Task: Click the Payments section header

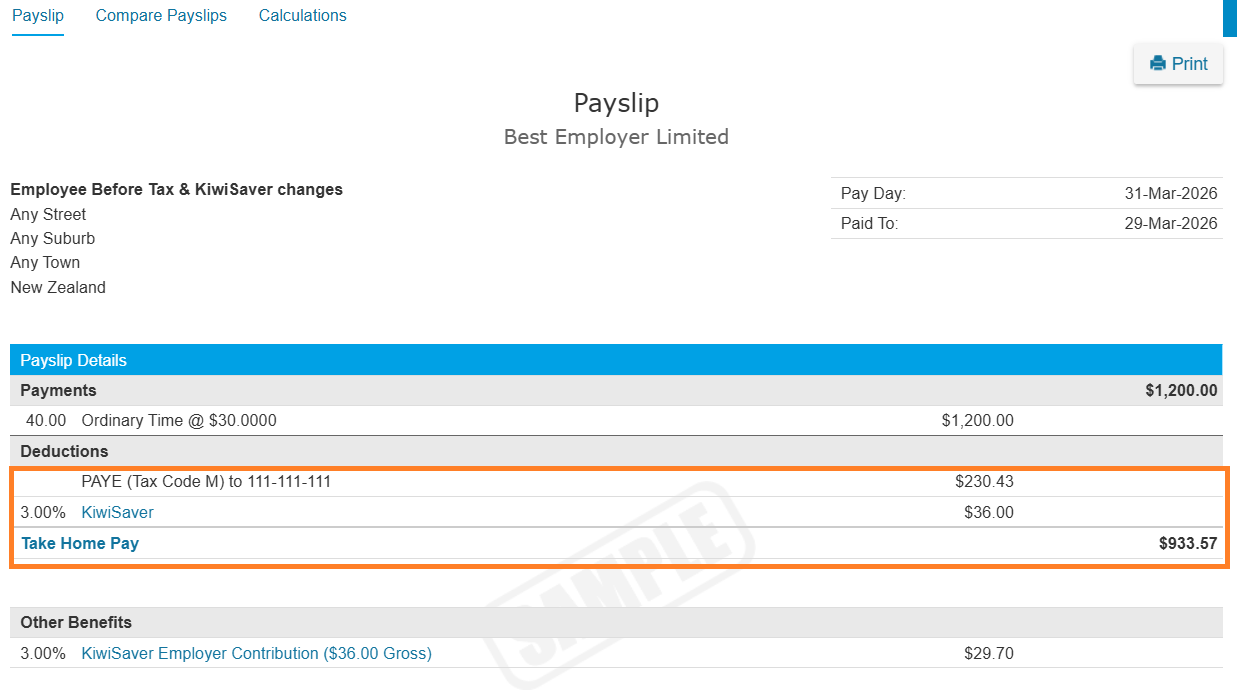Action: 59,390
